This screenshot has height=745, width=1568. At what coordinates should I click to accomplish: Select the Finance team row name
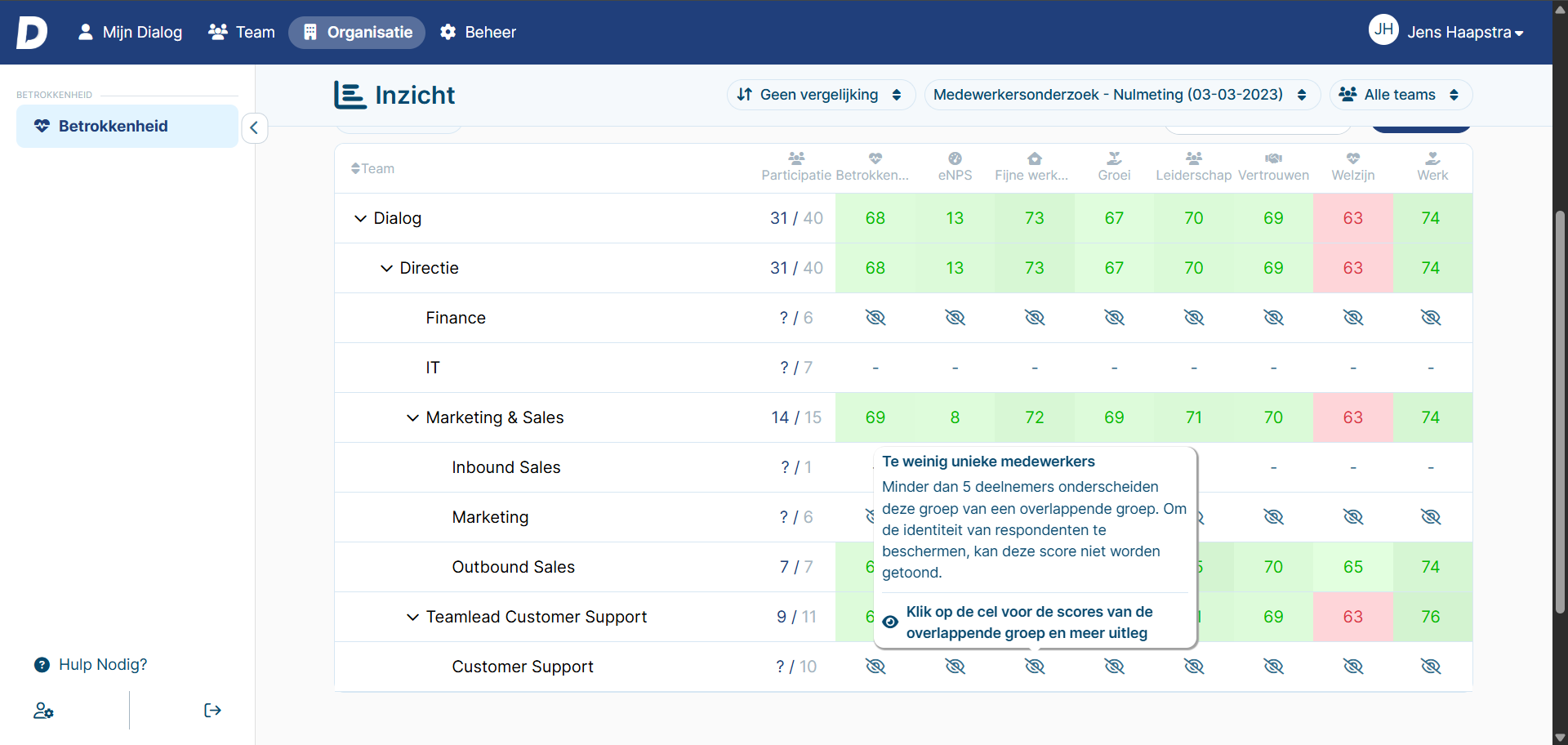(x=456, y=318)
